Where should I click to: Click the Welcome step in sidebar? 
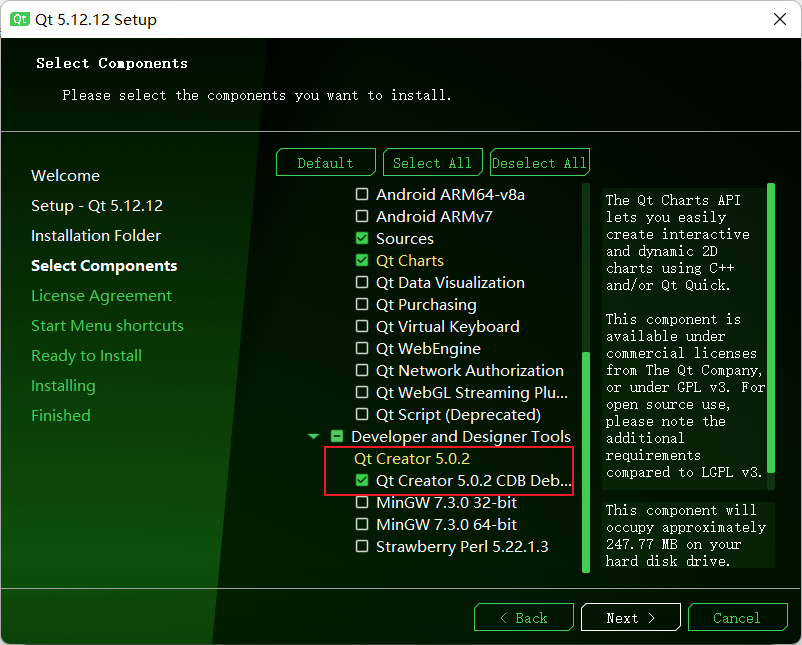click(65, 175)
